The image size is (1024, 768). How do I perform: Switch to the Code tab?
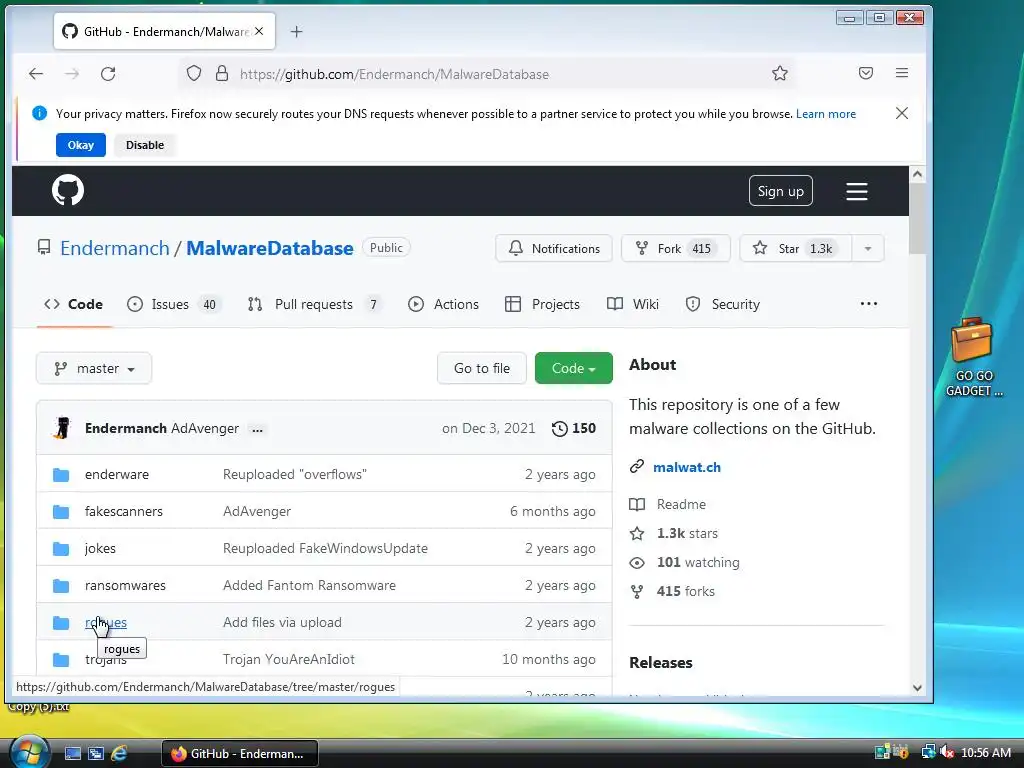click(73, 304)
